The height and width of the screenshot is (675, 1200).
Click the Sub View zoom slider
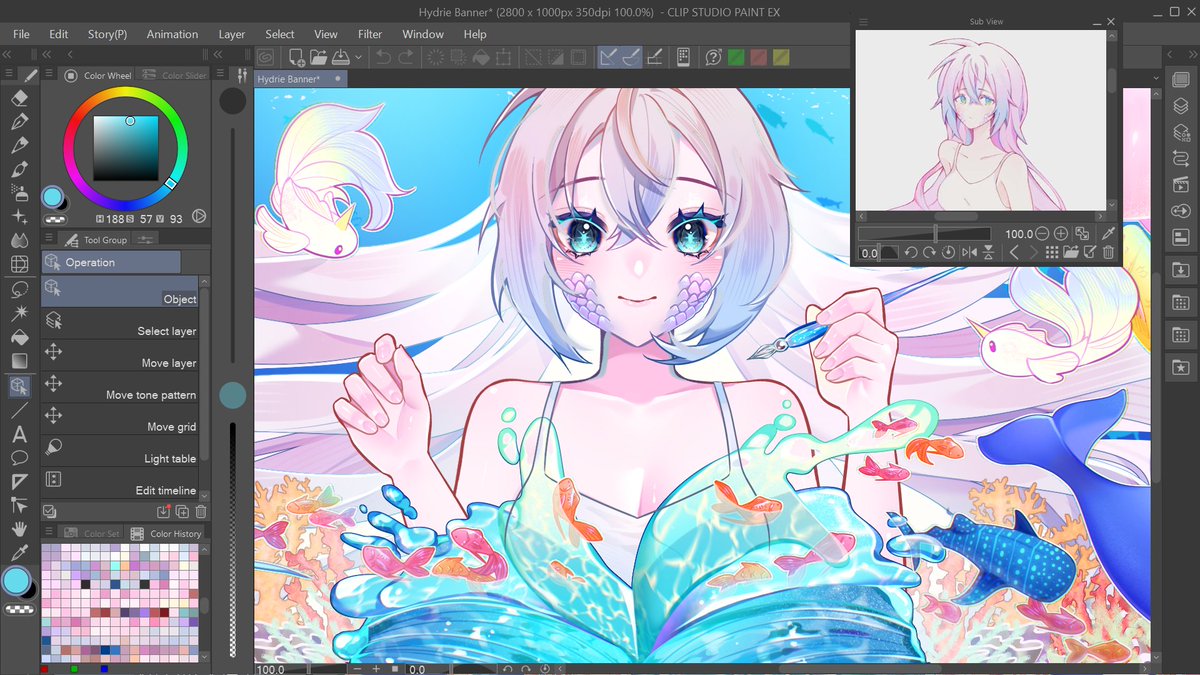(x=925, y=234)
